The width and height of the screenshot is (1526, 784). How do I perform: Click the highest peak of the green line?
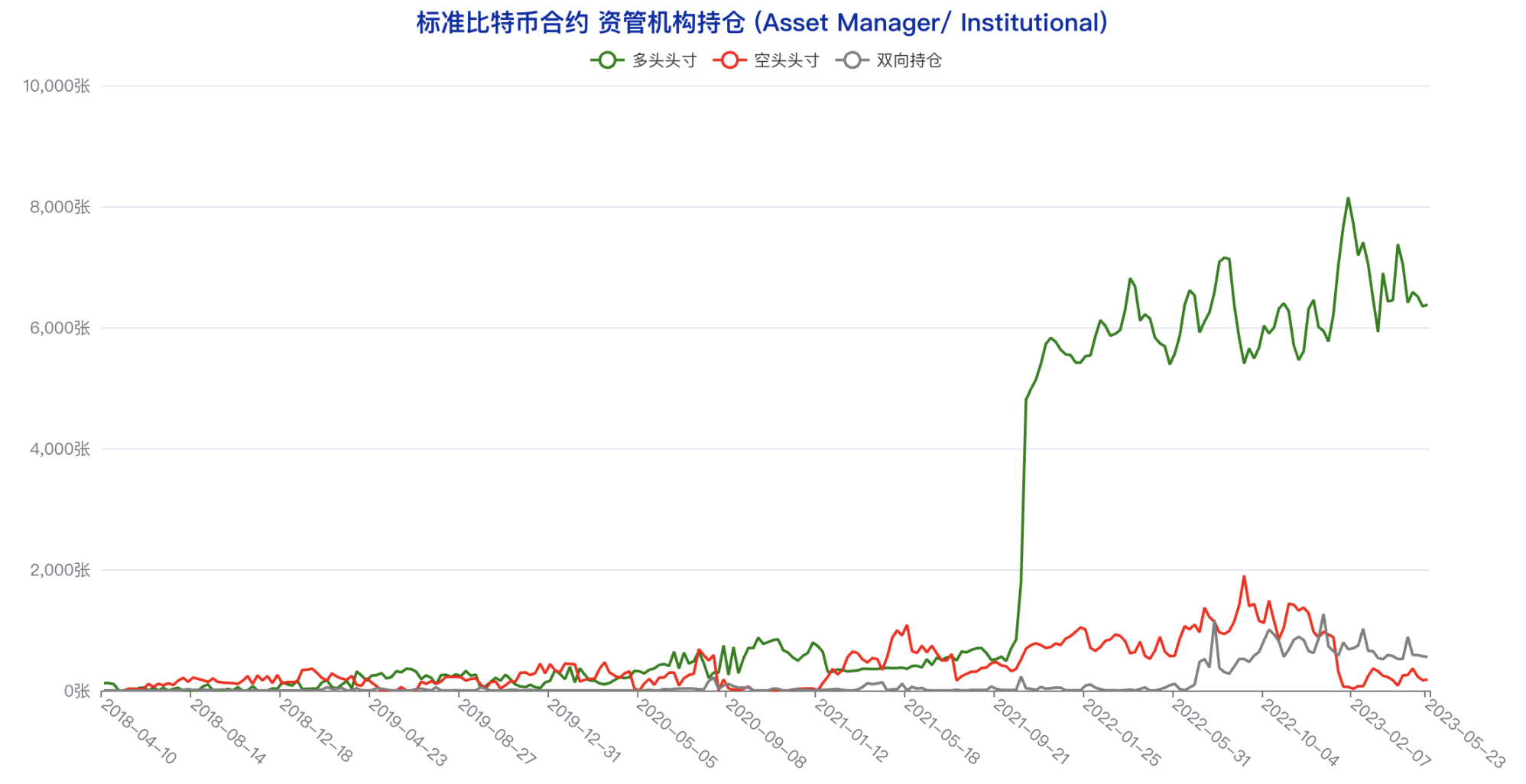1348,199
